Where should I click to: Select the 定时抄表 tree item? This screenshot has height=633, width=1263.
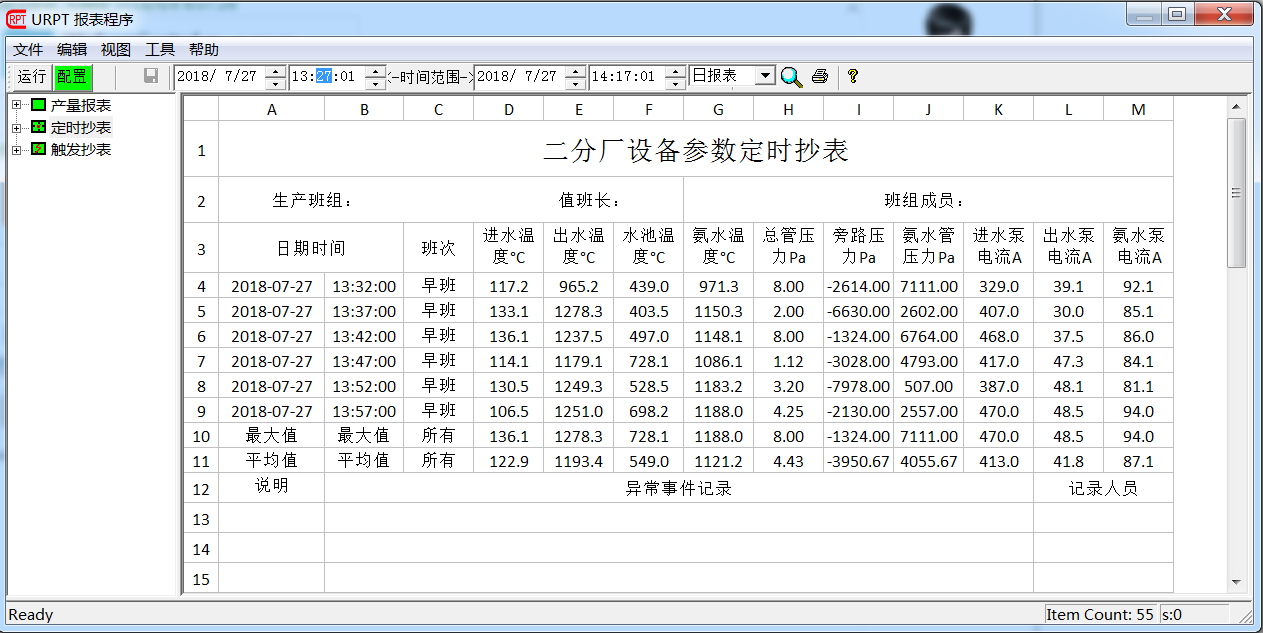[x=81, y=127]
